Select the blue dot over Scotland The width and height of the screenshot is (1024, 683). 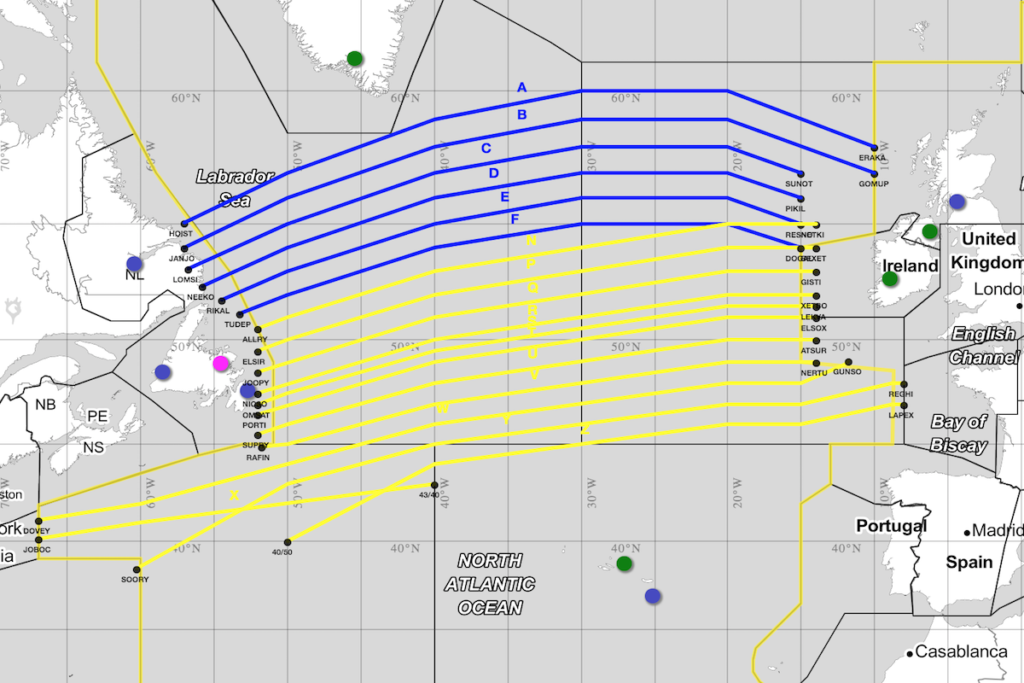pyautogui.click(x=957, y=201)
